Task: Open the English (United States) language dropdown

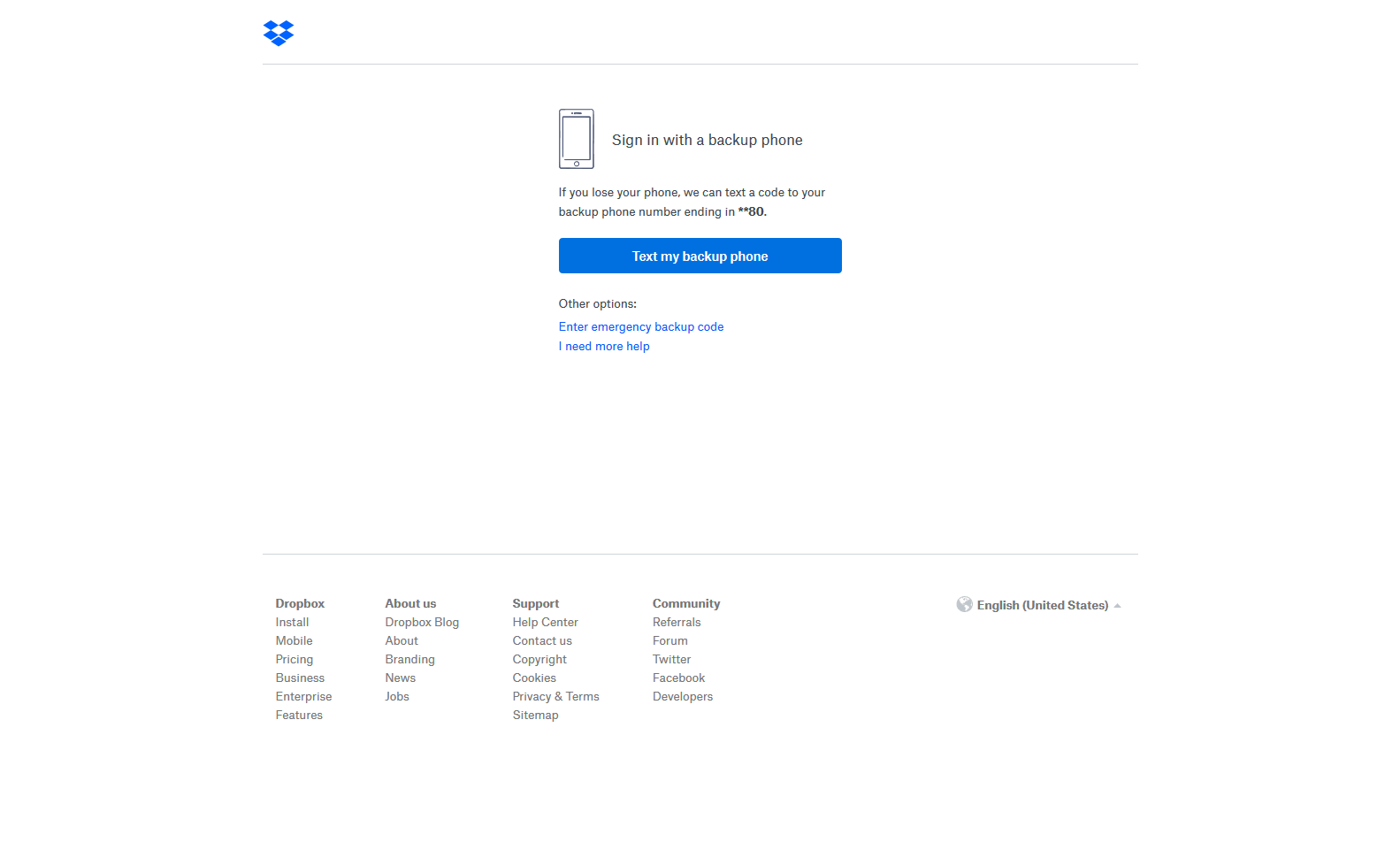Action: click(x=1042, y=605)
